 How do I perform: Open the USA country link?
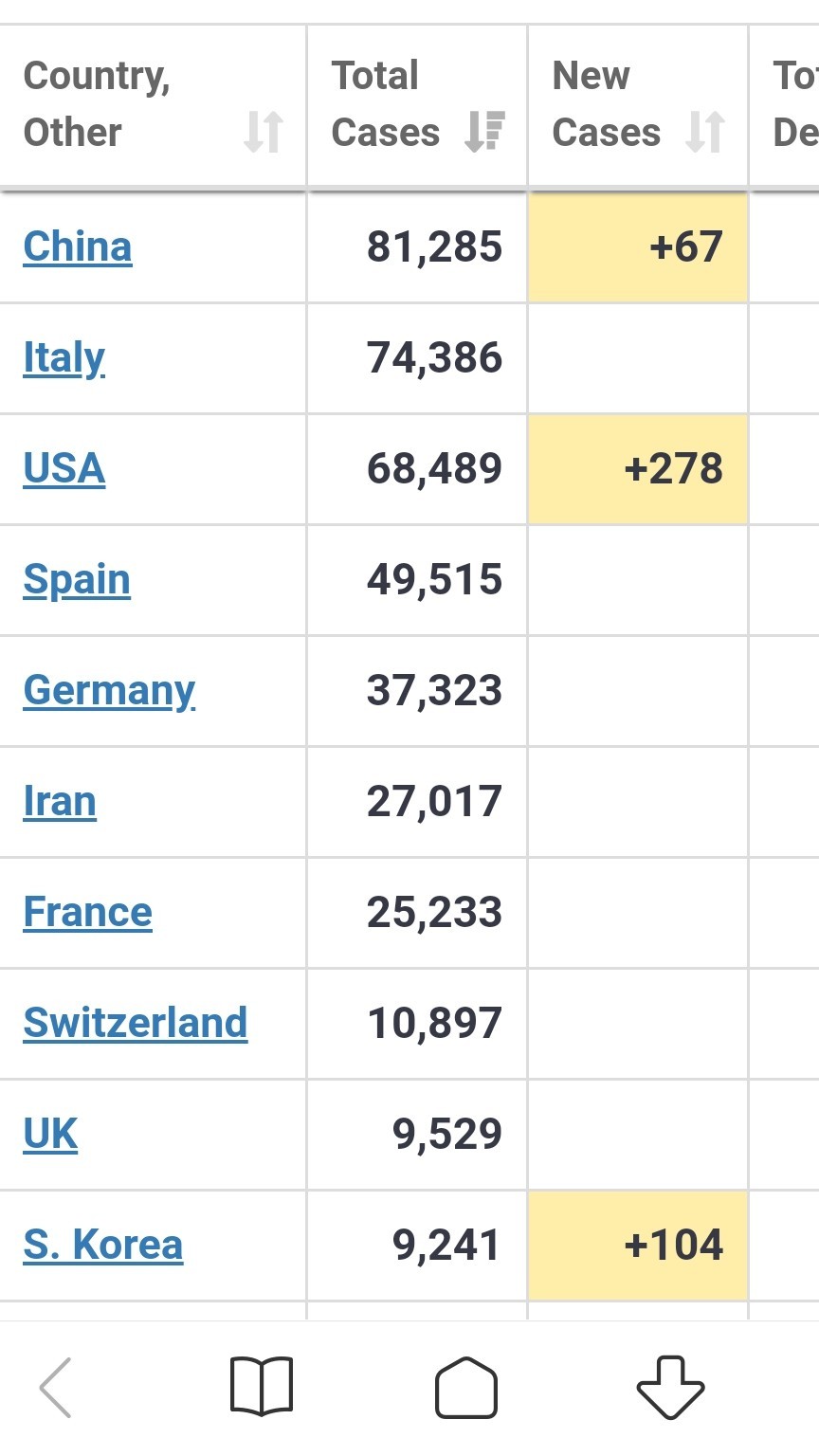[64, 468]
